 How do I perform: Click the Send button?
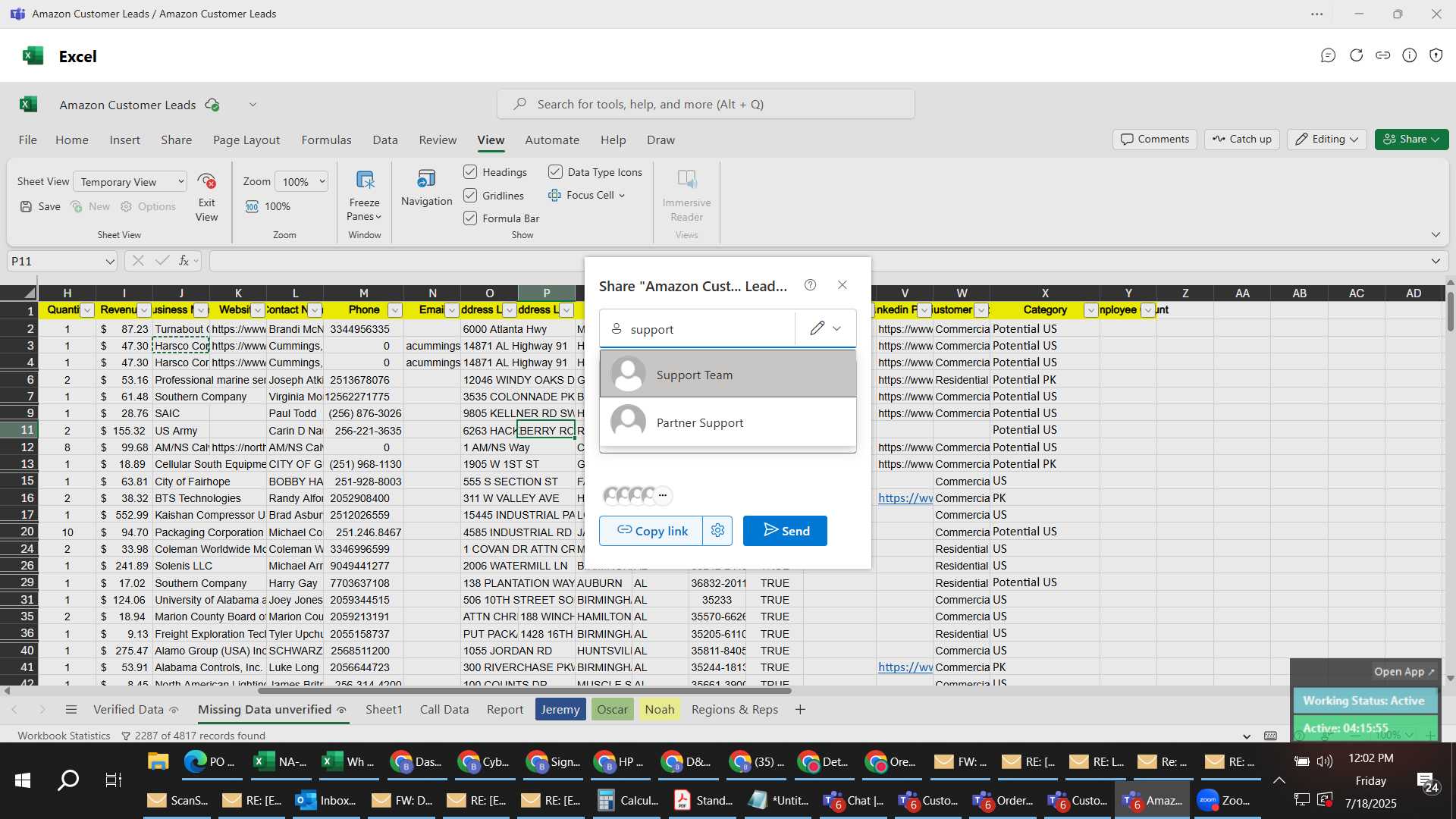tap(785, 531)
